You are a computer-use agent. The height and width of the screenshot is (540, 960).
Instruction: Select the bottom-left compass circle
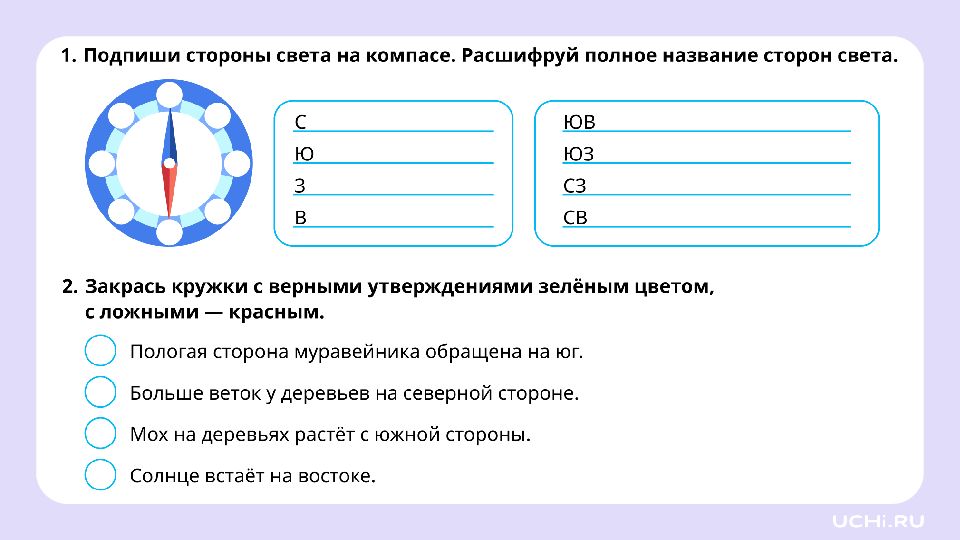[x=121, y=211]
